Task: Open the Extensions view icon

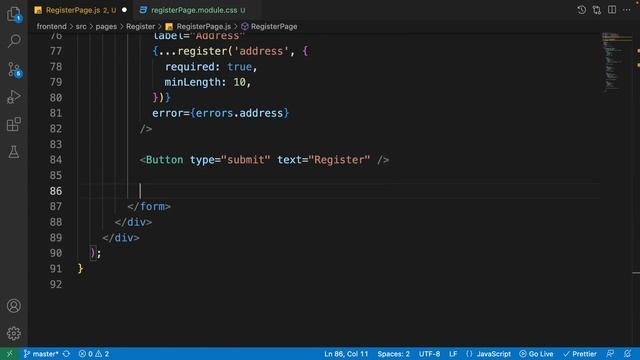Action: pos(14,124)
